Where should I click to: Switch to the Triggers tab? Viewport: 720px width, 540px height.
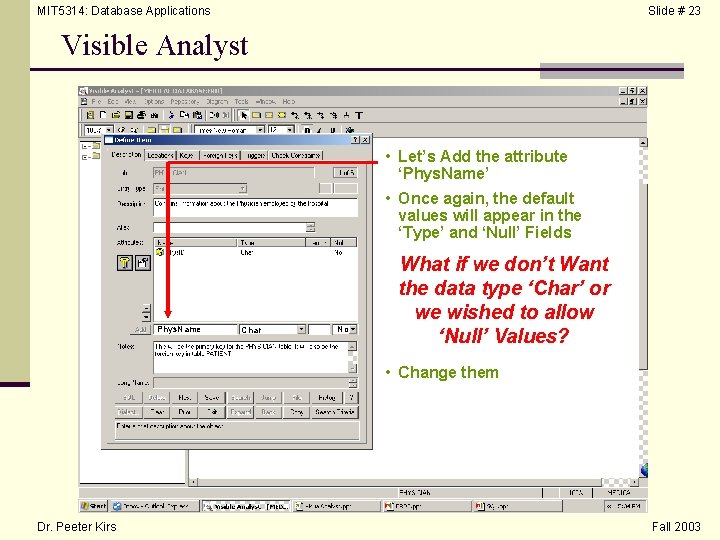(x=255, y=156)
